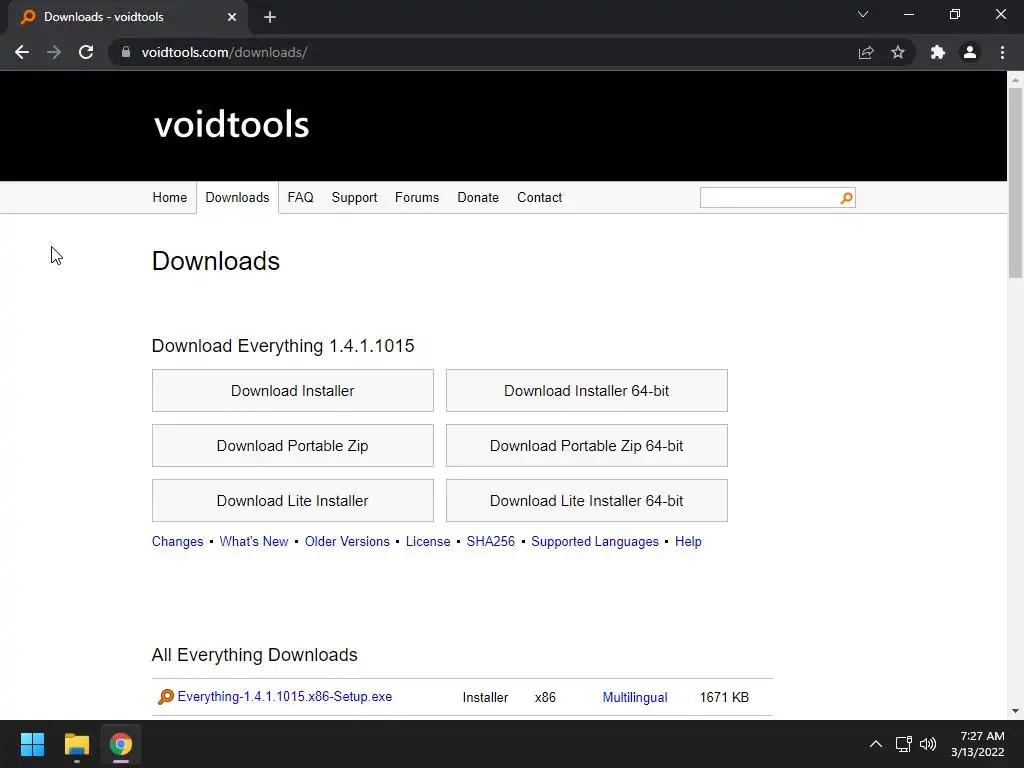The height and width of the screenshot is (768, 1024).
Task: Close the Downloads - voidtools tab
Action: (x=232, y=17)
